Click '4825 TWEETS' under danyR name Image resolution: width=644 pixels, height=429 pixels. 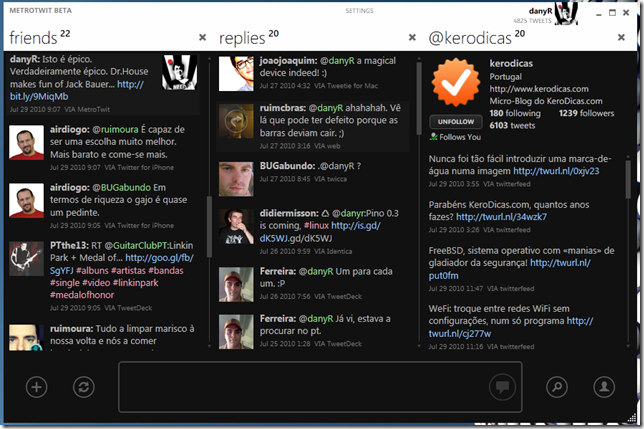pos(532,21)
